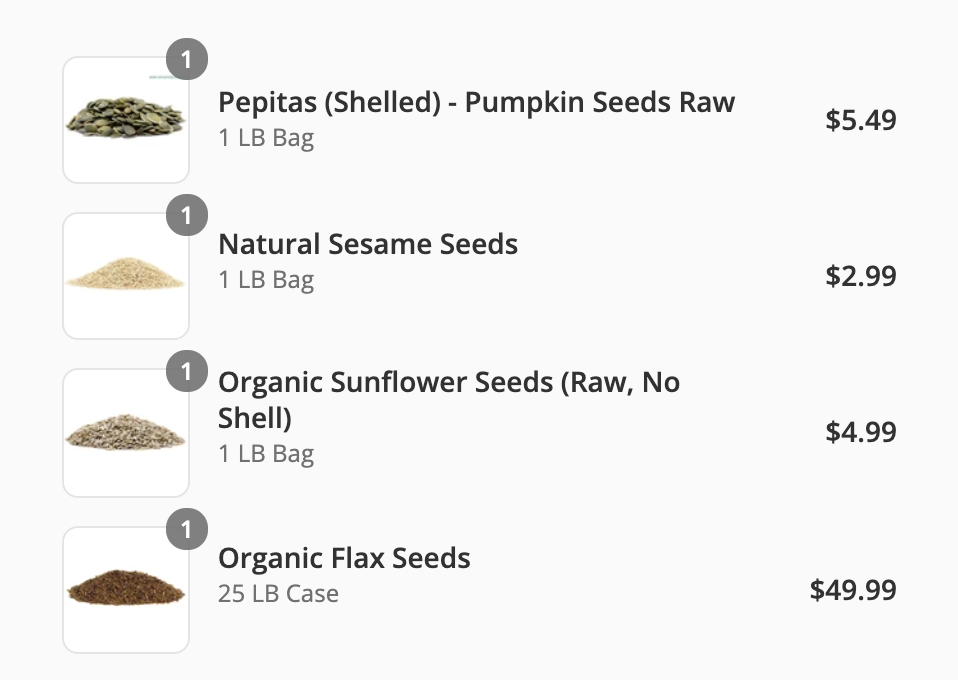Screen dimensions: 958x680
Task: Click the $49.99 price of Flax Seeds
Action: (852, 590)
